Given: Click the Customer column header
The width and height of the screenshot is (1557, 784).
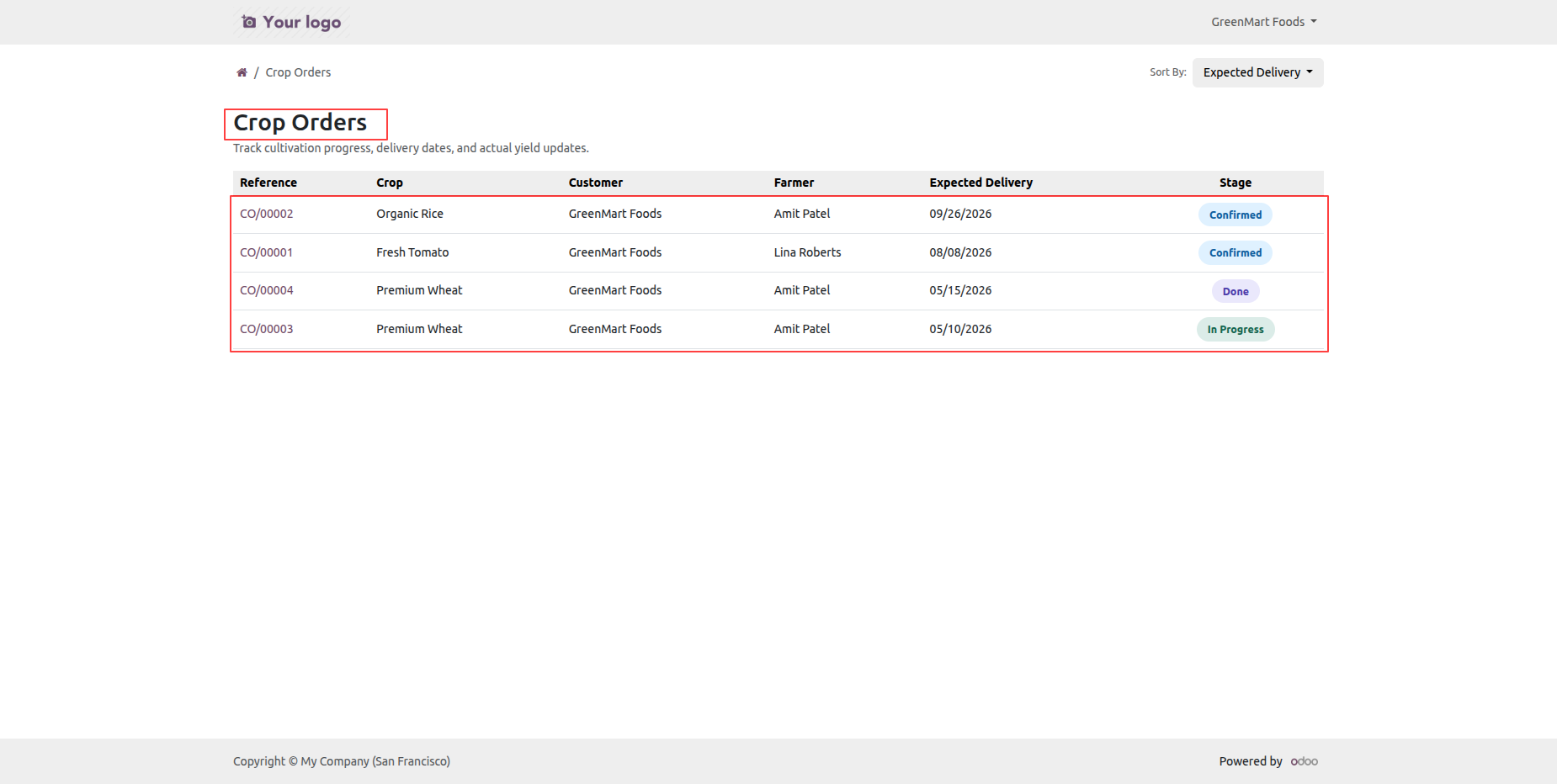Looking at the screenshot, I should pos(596,183).
